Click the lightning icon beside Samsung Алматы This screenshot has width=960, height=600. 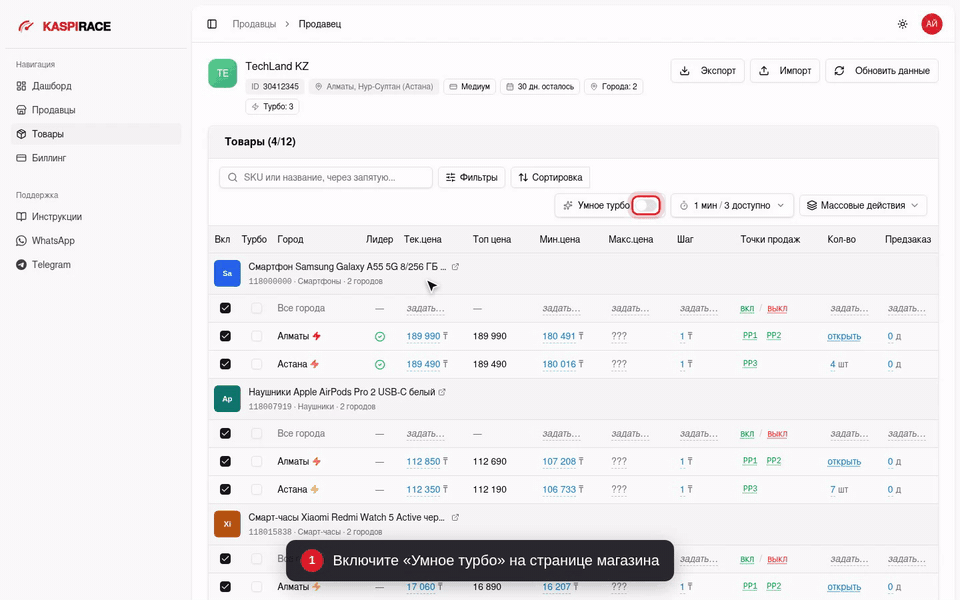pyautogui.click(x=317, y=336)
